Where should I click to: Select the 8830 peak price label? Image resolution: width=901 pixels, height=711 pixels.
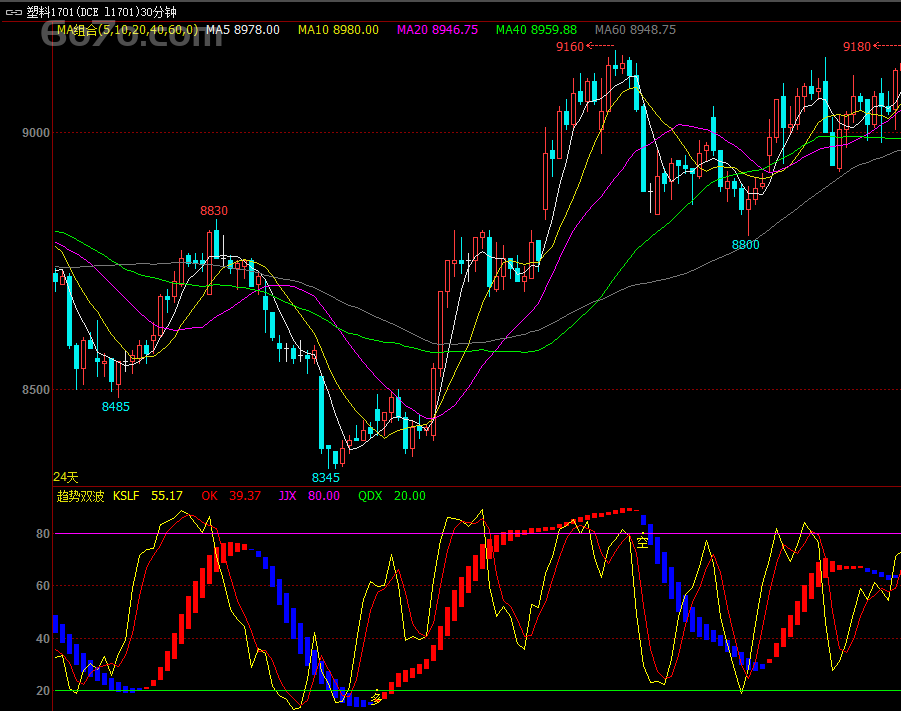(214, 211)
